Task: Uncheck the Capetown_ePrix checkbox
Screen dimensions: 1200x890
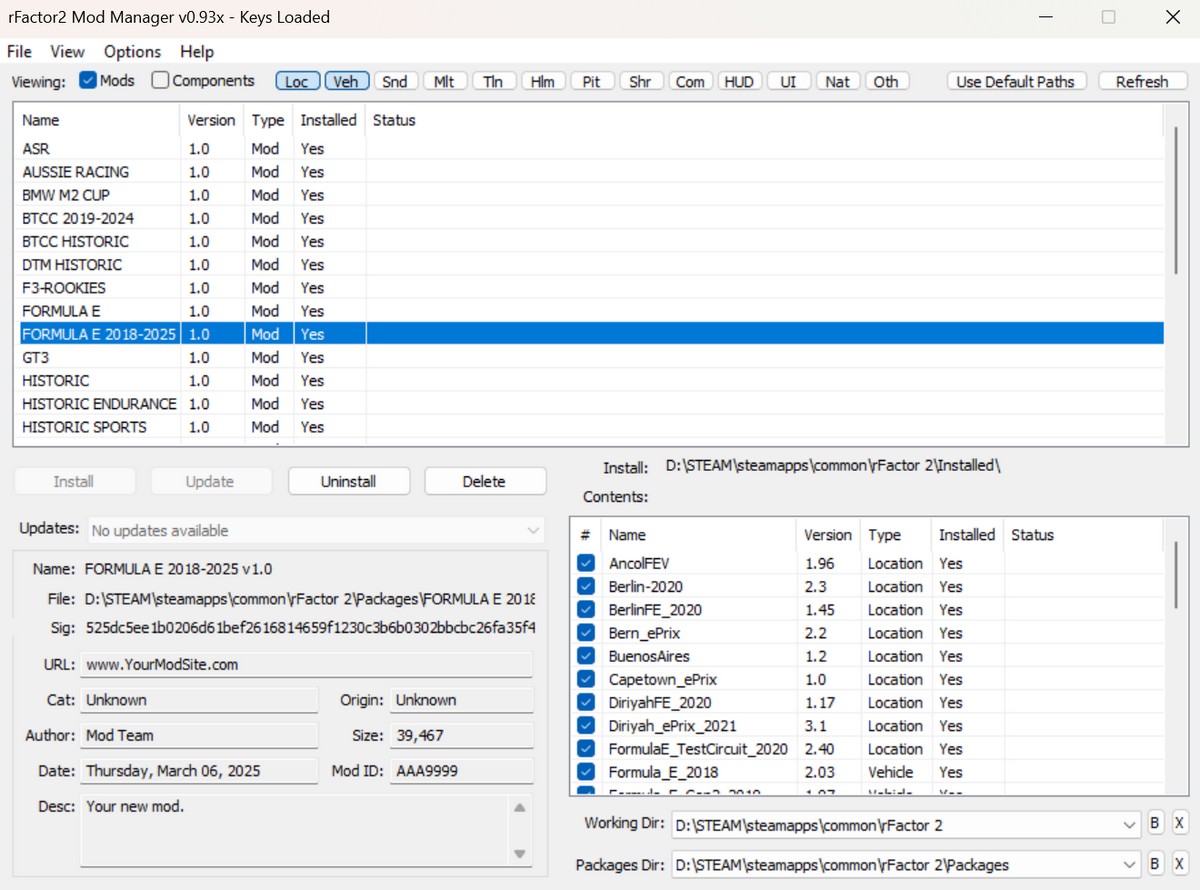Action: [586, 679]
